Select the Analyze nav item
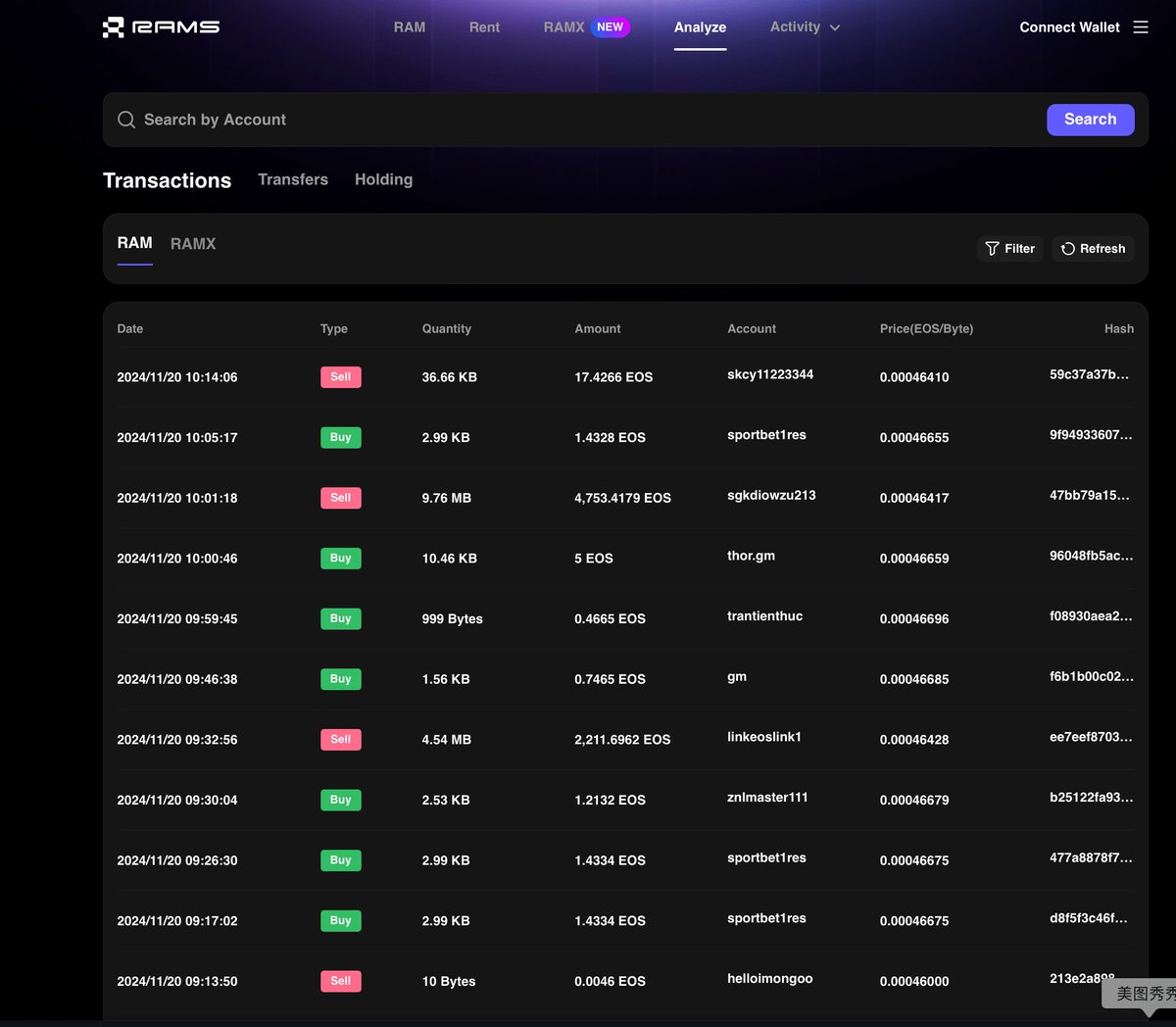This screenshot has height=1027, width=1176. [700, 27]
